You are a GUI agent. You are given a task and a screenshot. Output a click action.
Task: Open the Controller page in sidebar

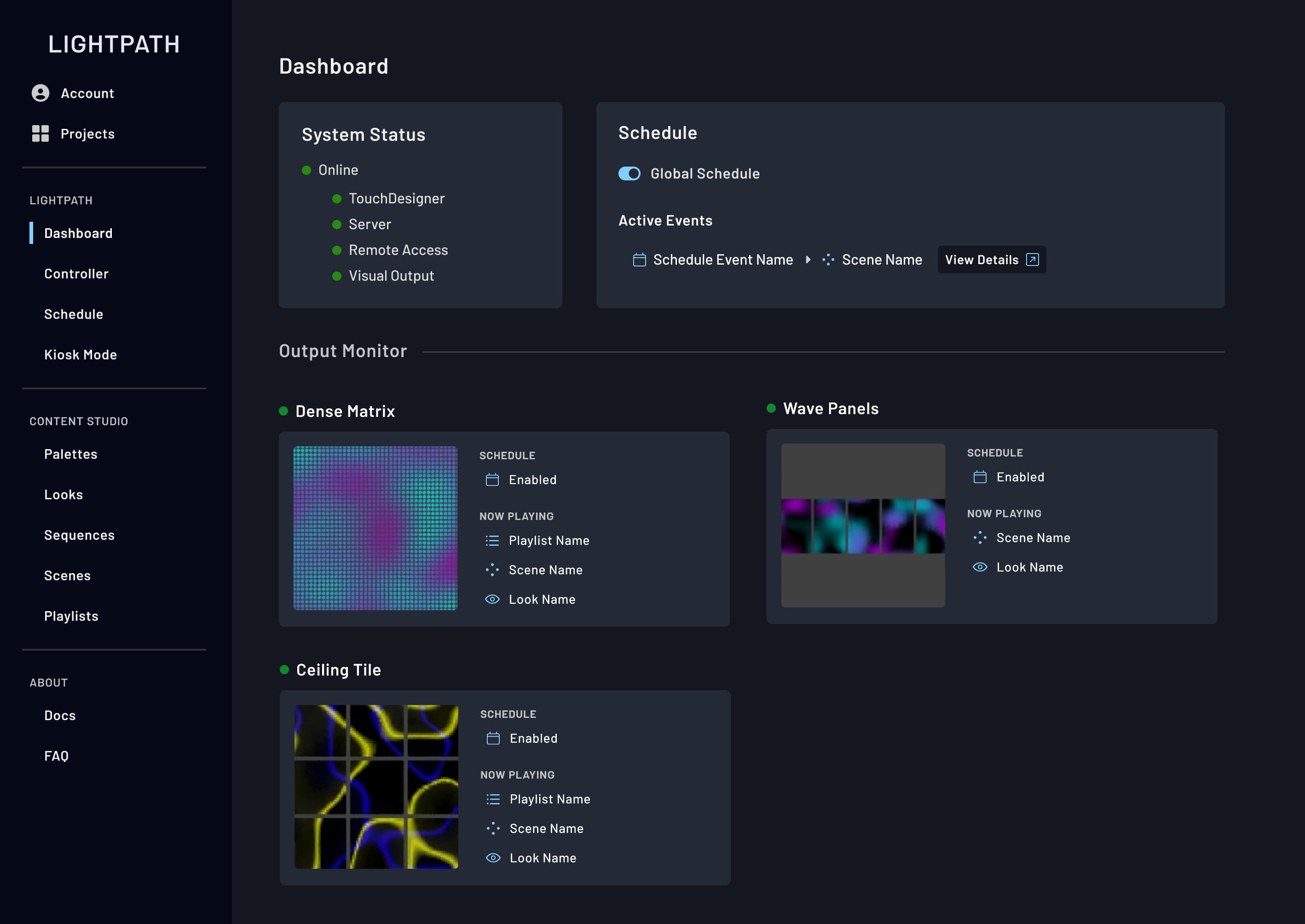tap(76, 274)
